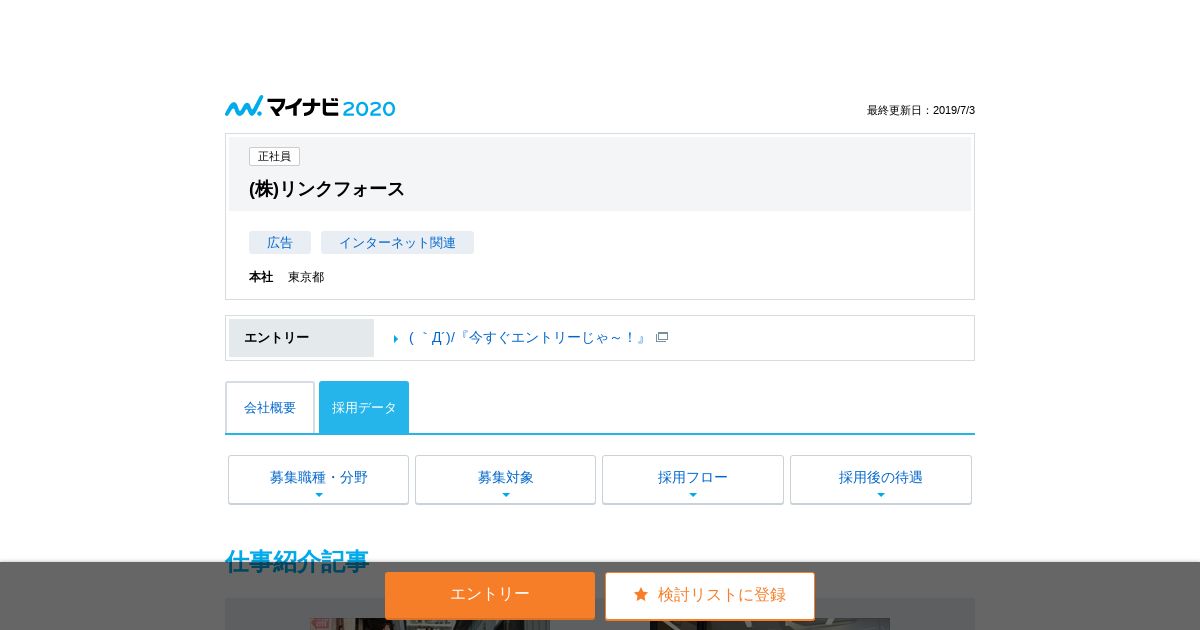Click the 仕事紹介記事 heading
Screen dimensions: 1200x630
point(297,561)
